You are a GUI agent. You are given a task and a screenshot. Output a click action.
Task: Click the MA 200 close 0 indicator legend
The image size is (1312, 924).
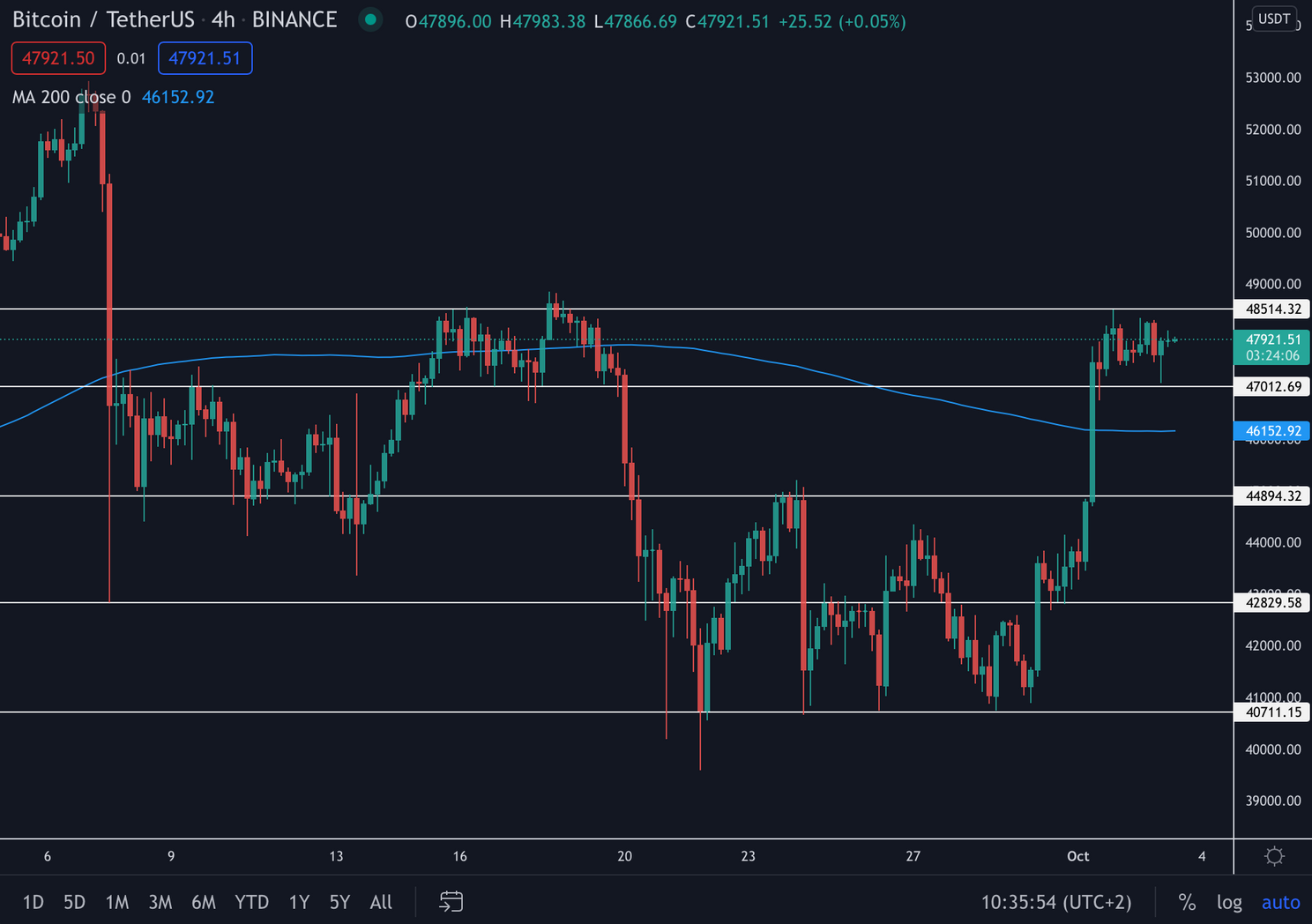71,97
